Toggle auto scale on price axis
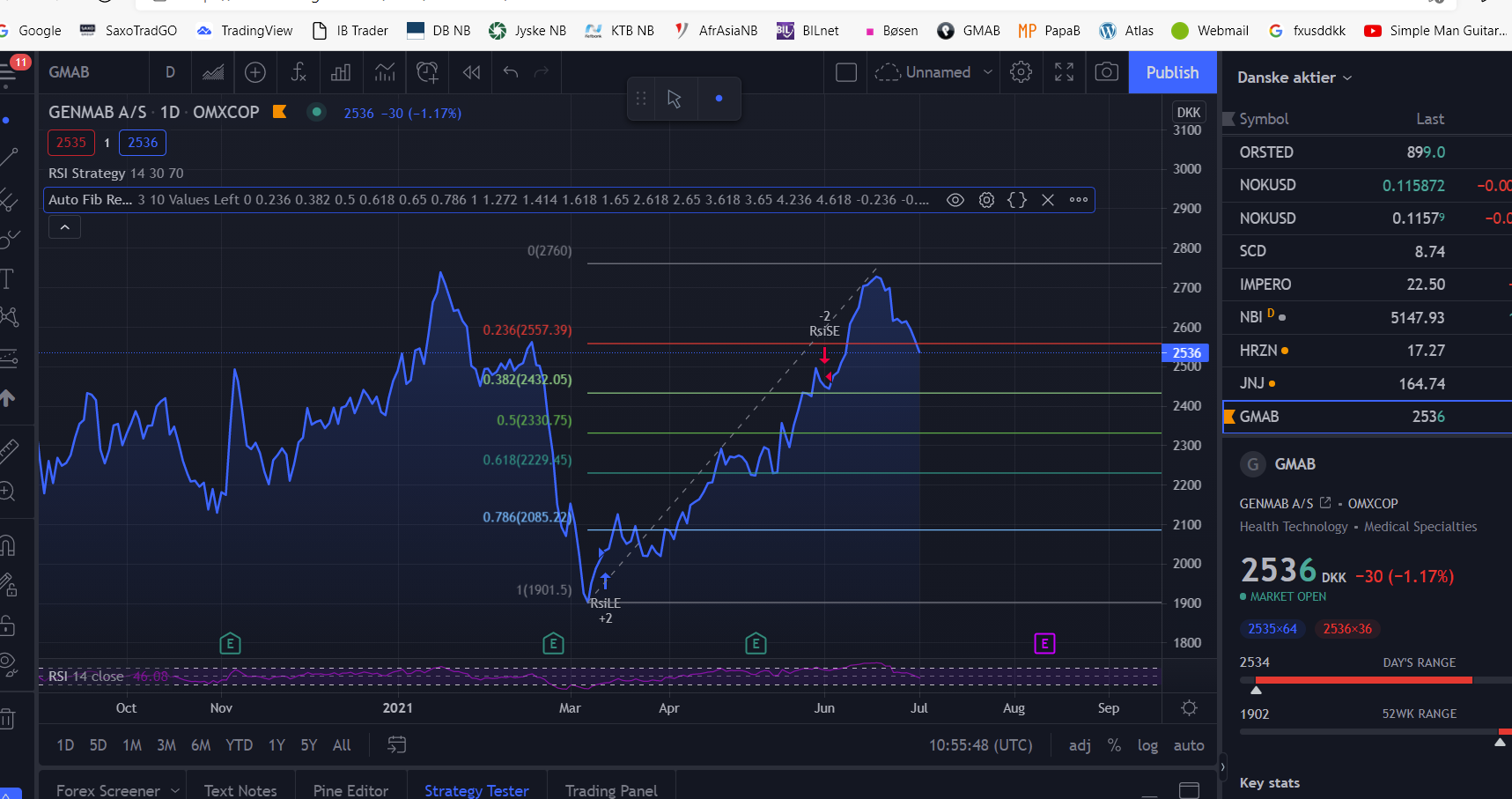The image size is (1512, 799). pyautogui.click(x=1189, y=745)
